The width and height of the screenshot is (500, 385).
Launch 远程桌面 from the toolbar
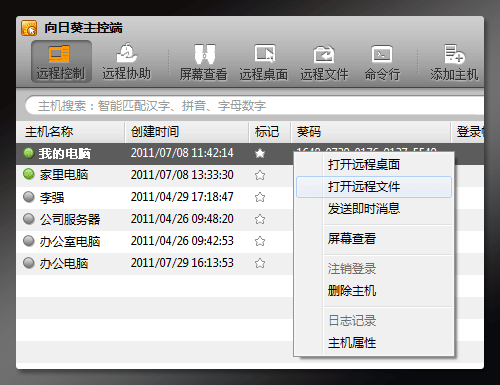(x=264, y=61)
